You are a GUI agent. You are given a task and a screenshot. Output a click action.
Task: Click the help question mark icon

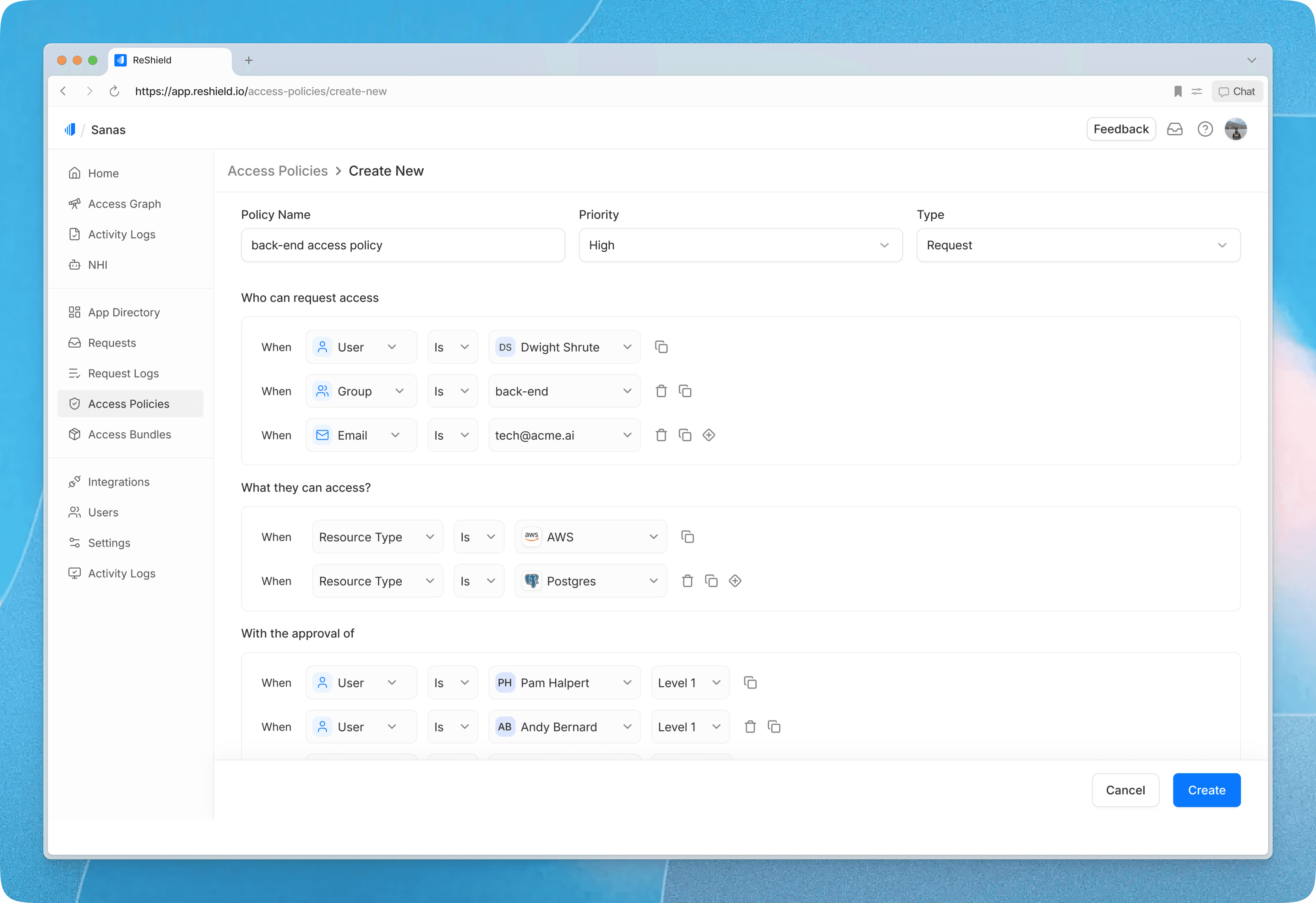click(x=1204, y=129)
